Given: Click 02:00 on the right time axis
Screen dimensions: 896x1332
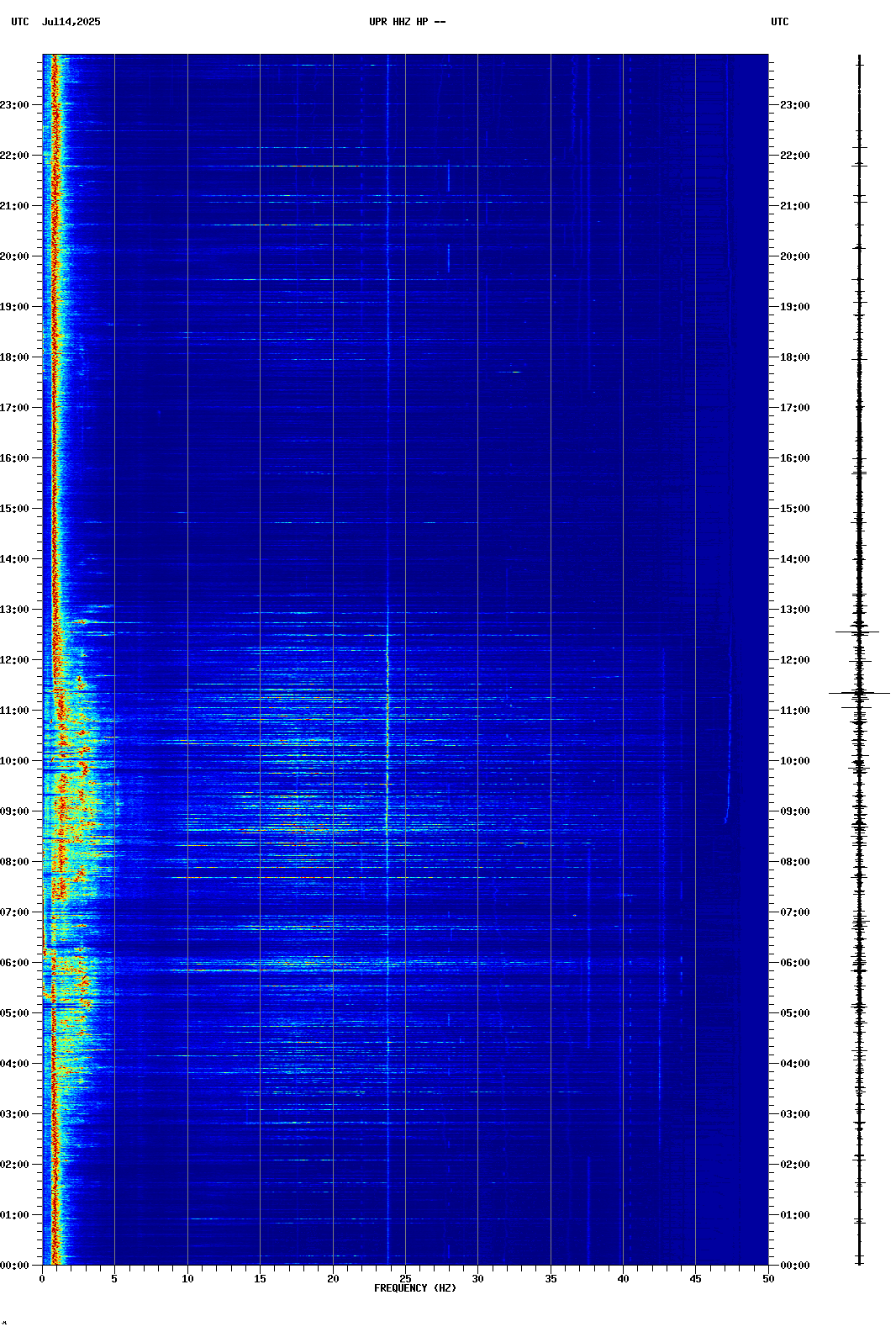Looking at the screenshot, I should (795, 1165).
